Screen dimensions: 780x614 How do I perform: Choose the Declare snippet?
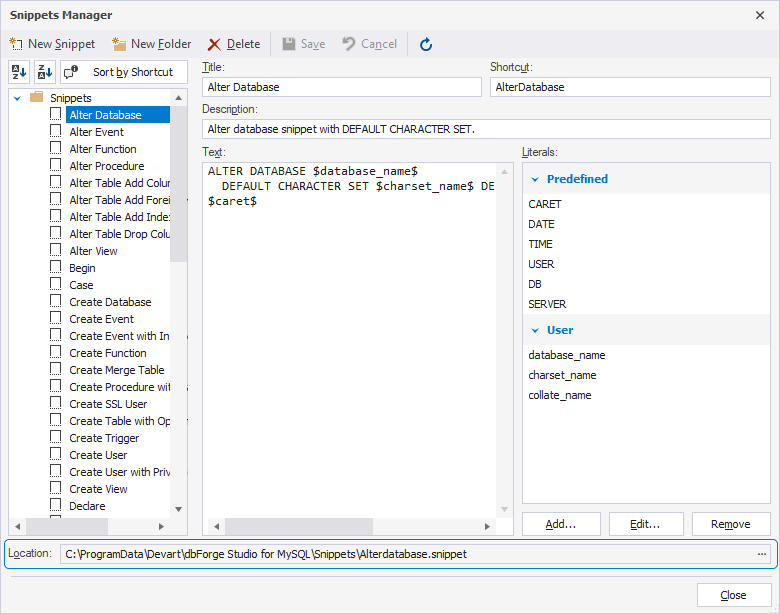(88, 506)
